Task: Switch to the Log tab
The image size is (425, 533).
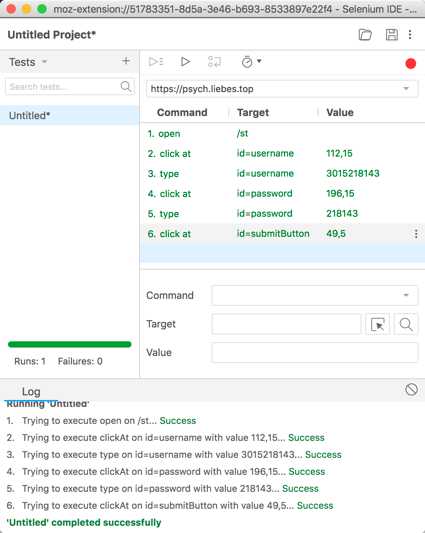Action: 31,392
